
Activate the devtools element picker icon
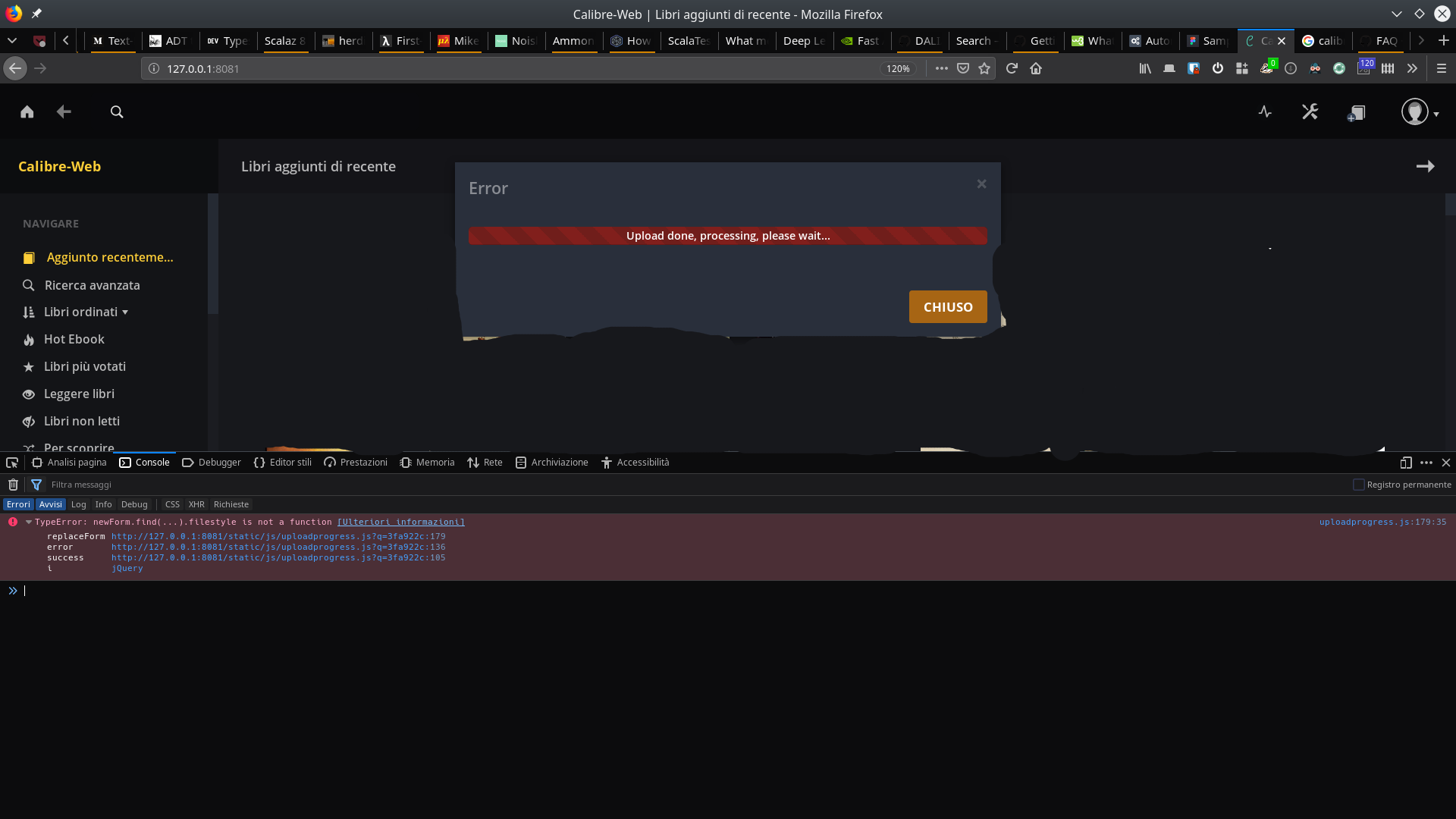[x=12, y=463]
